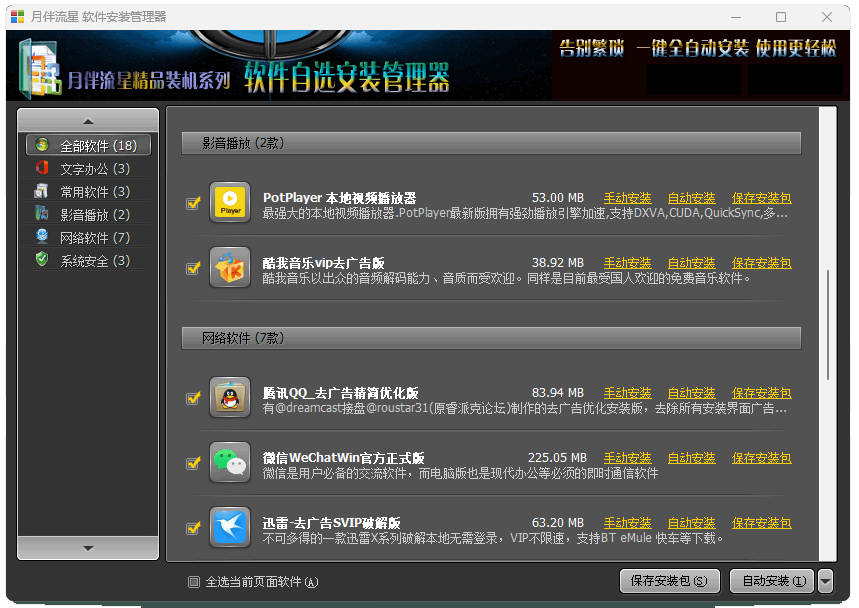Click the sidebar scroll-down arrow
Screen dimensions: 859x608
coord(88,548)
